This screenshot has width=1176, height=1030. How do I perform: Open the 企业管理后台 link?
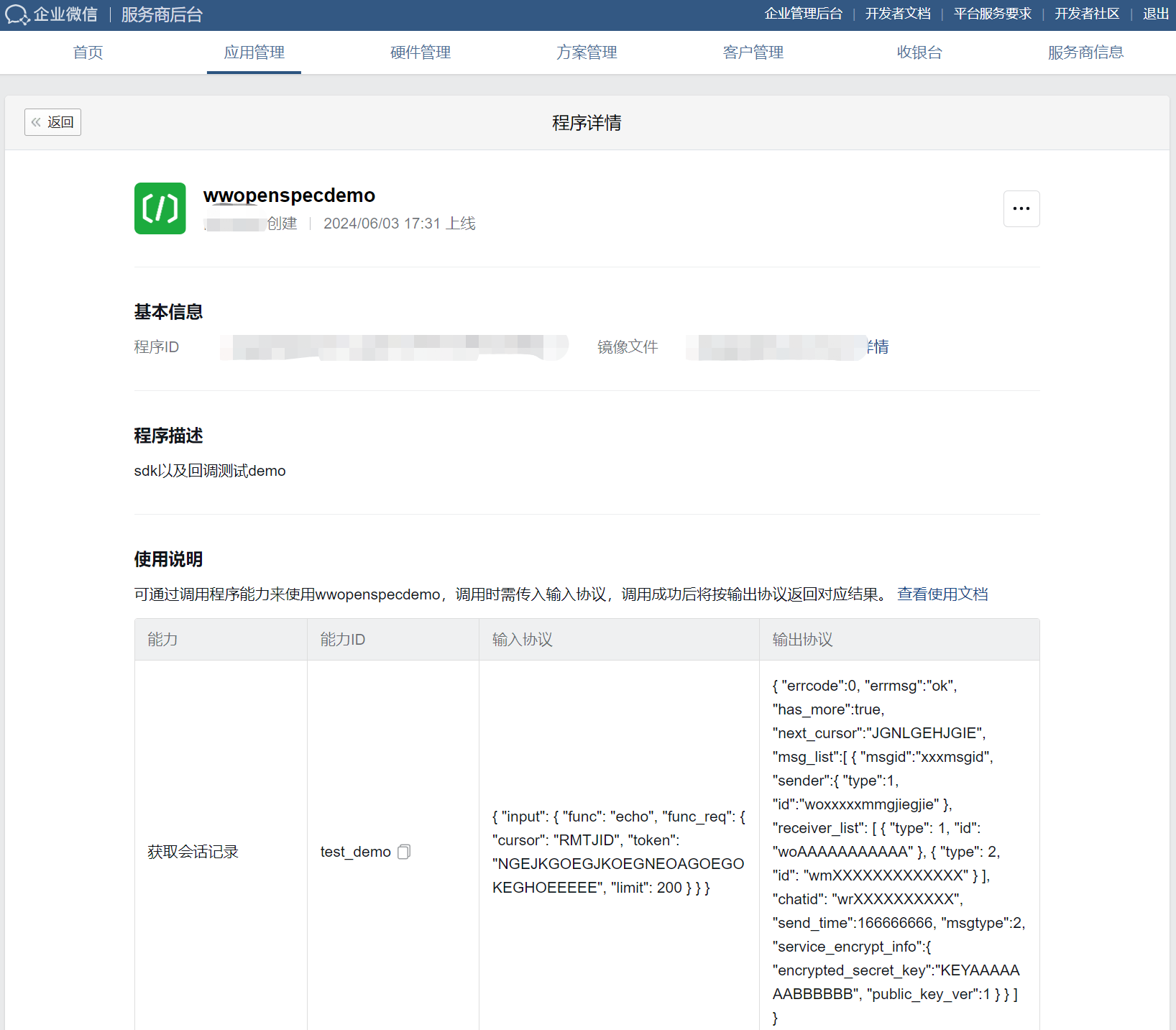coord(803,14)
